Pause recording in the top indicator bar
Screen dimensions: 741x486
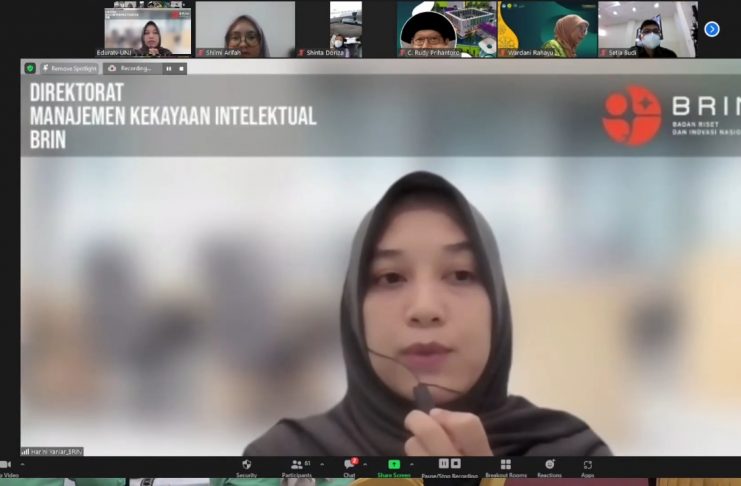point(168,68)
